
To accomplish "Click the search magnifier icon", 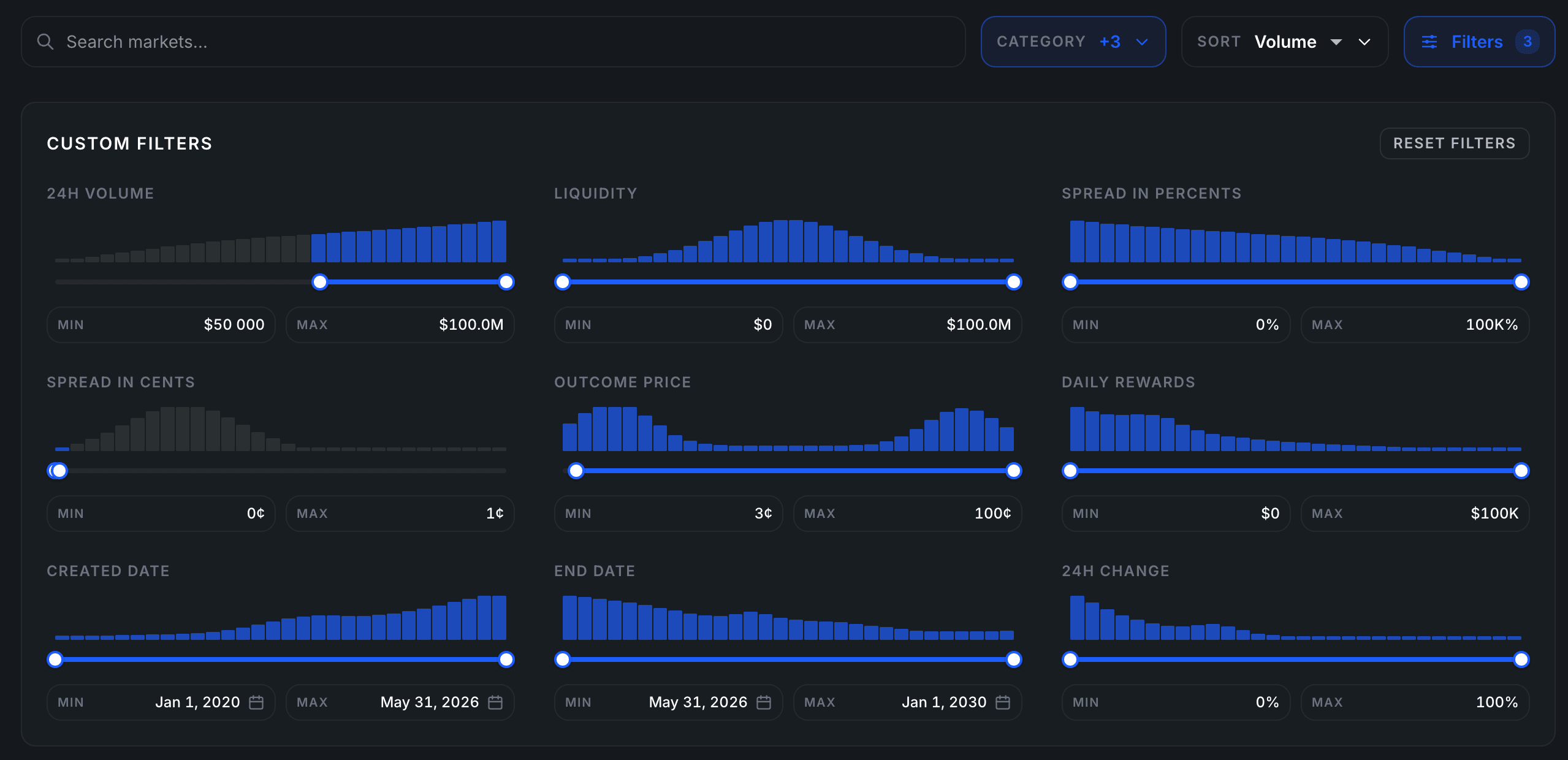I will coord(45,42).
